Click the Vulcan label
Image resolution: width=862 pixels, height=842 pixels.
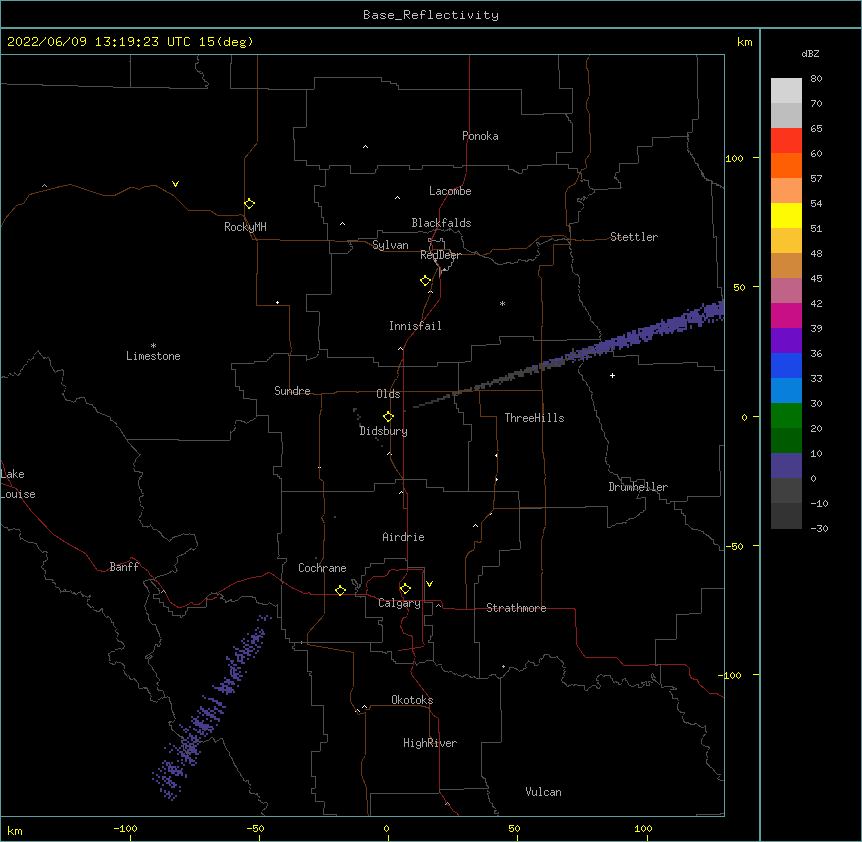(543, 792)
